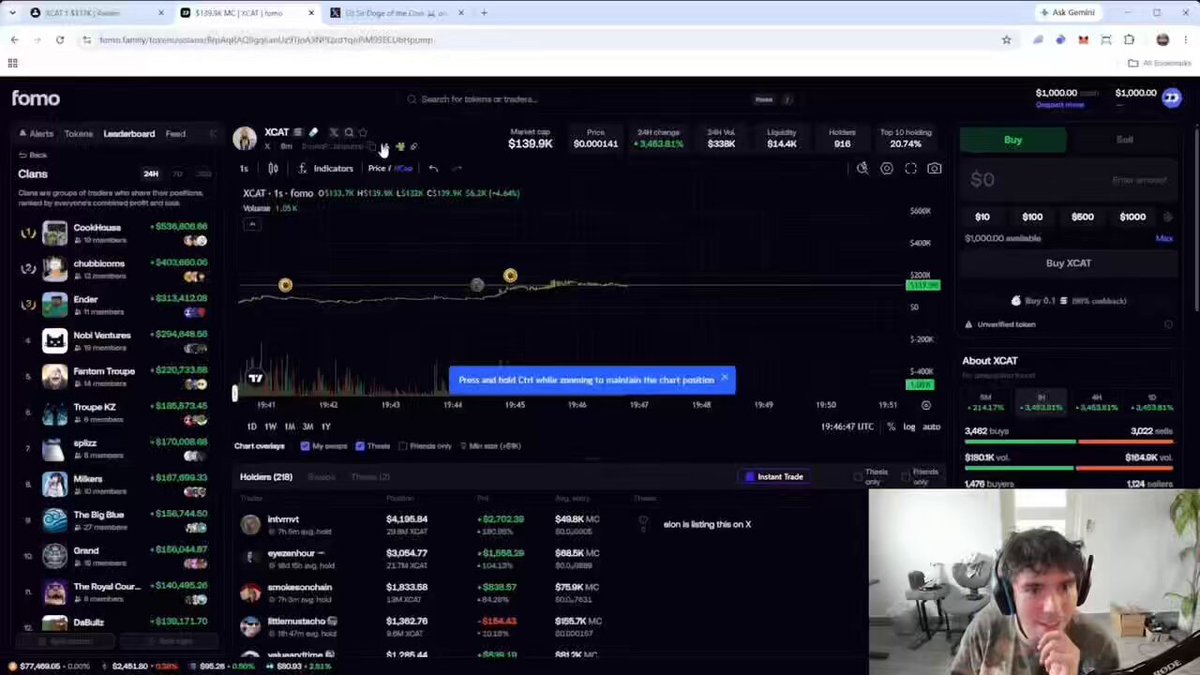
Task: Copy XCAT contract address icon
Action: click(x=372, y=146)
